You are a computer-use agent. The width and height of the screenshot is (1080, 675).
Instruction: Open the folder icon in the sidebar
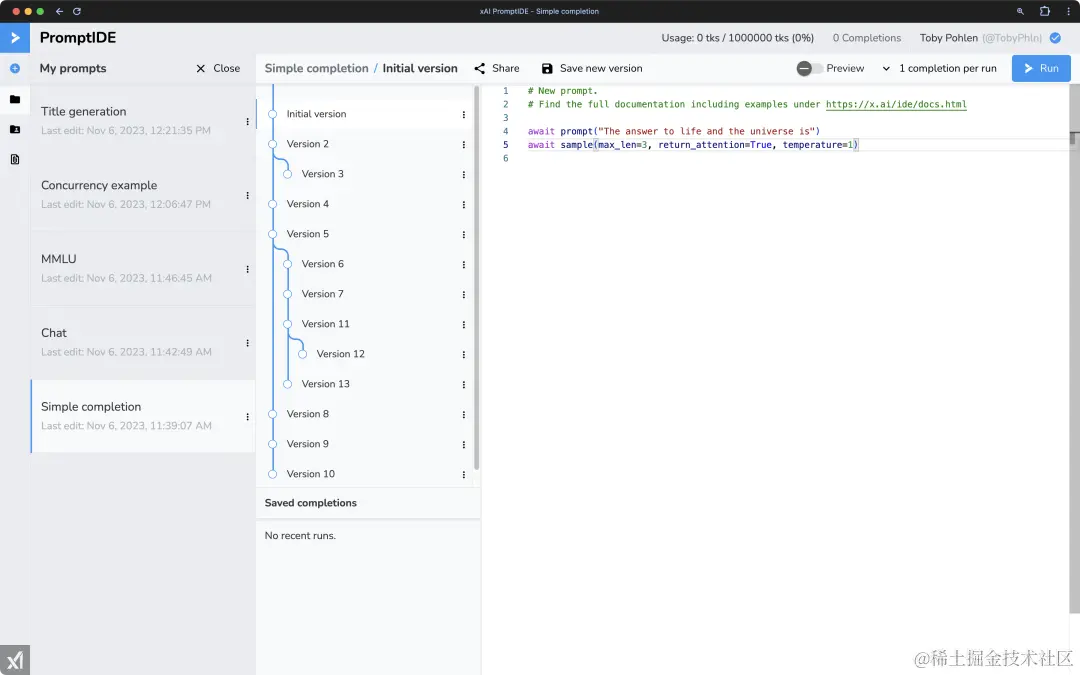[x=14, y=99]
